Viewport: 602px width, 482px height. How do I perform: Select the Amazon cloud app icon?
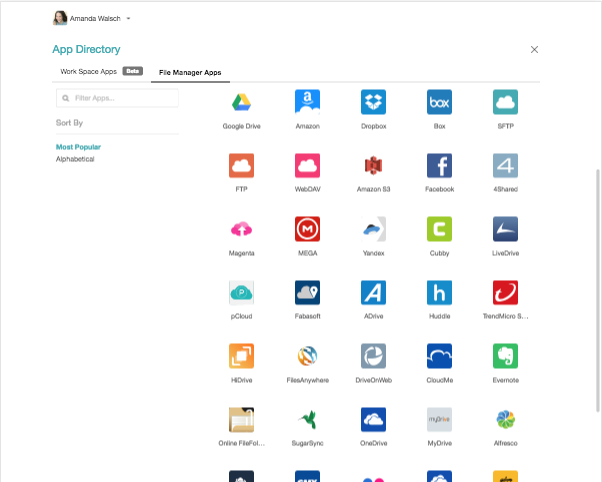click(x=308, y=102)
